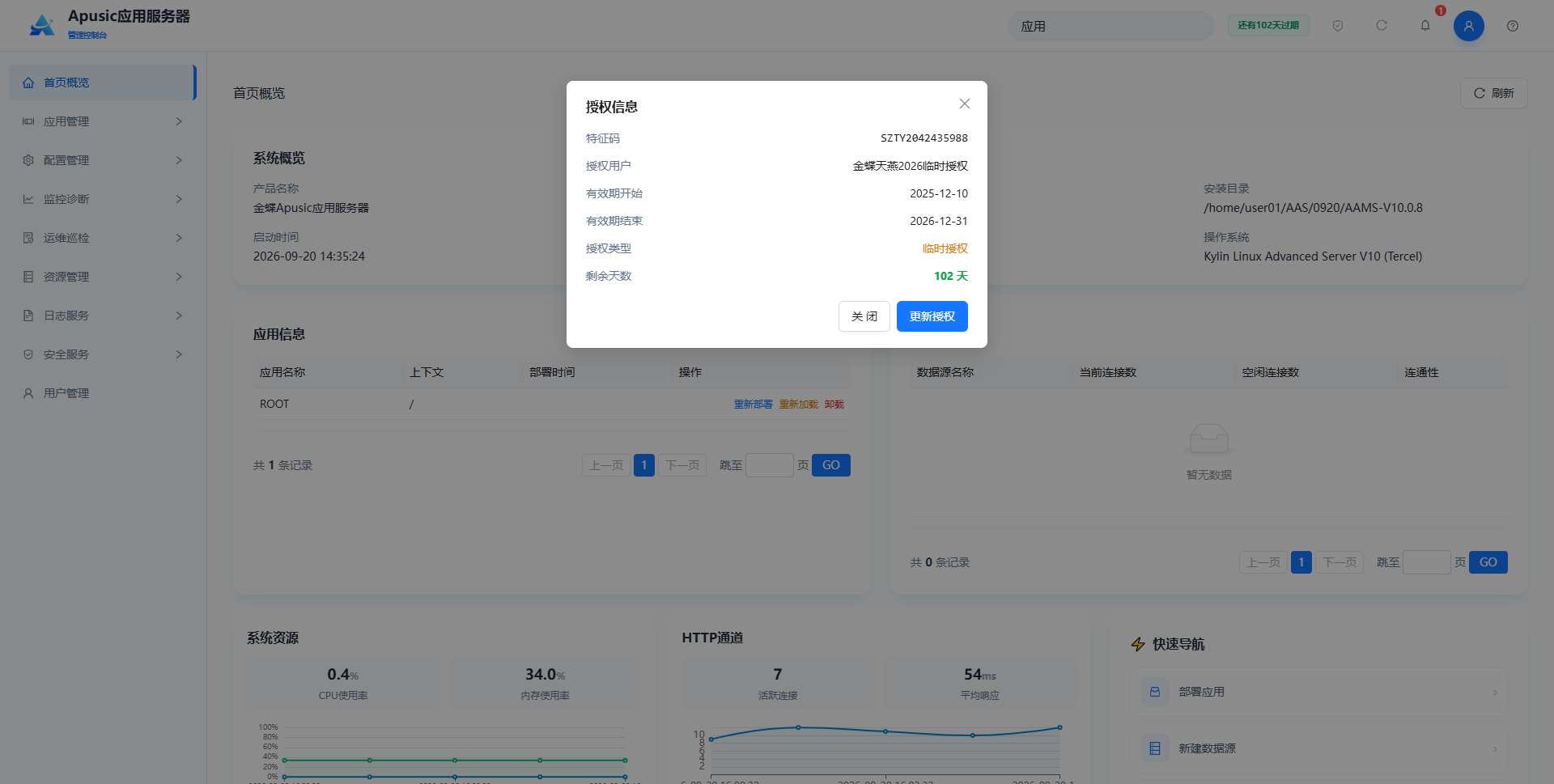Expand the 监控诊断 chevron
The image size is (1554, 784).
(179, 199)
